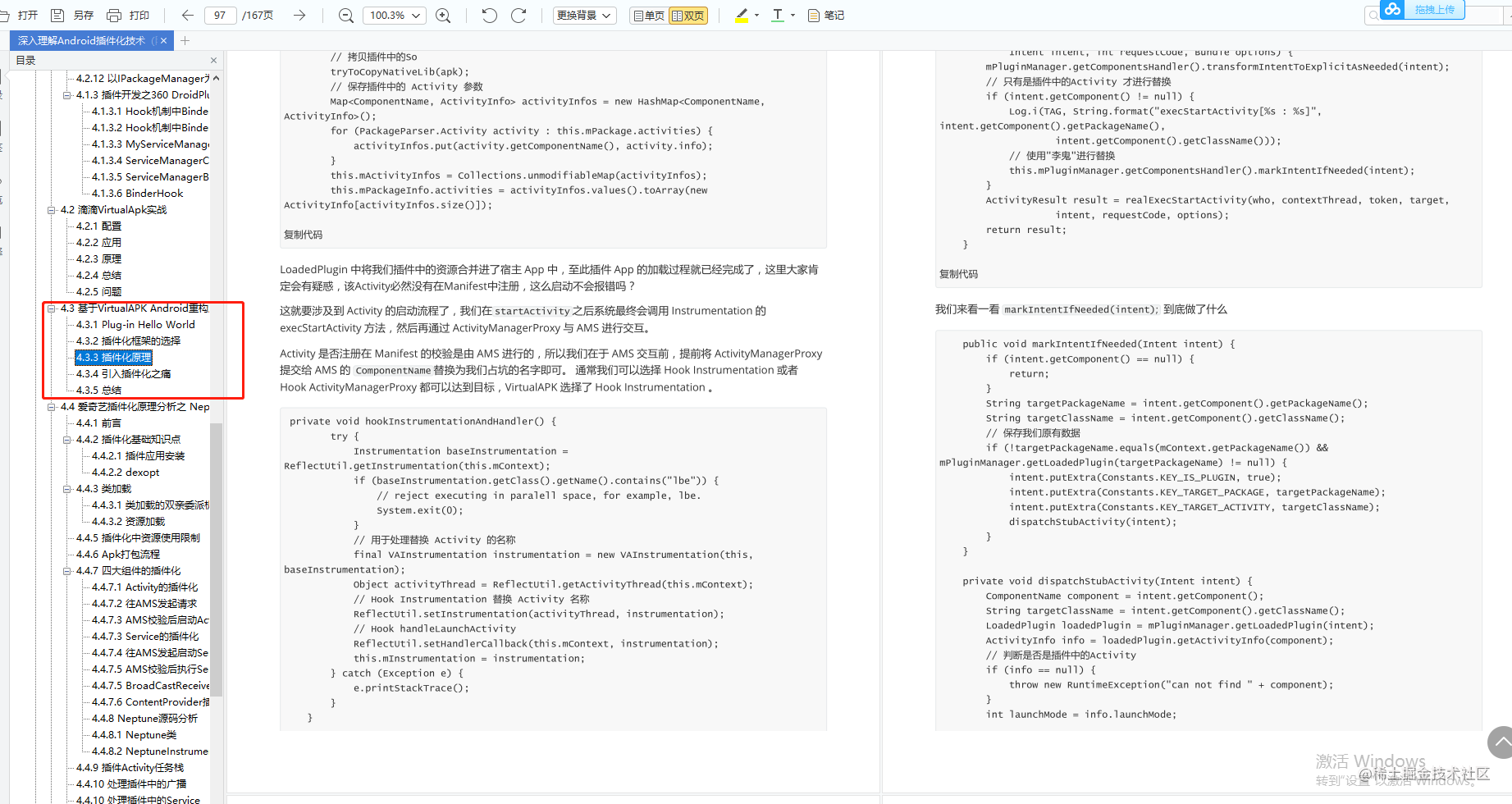Screen dimensions: 1512x804
Task: Click the 拖拽上传 upload button
Action: (1434, 10)
